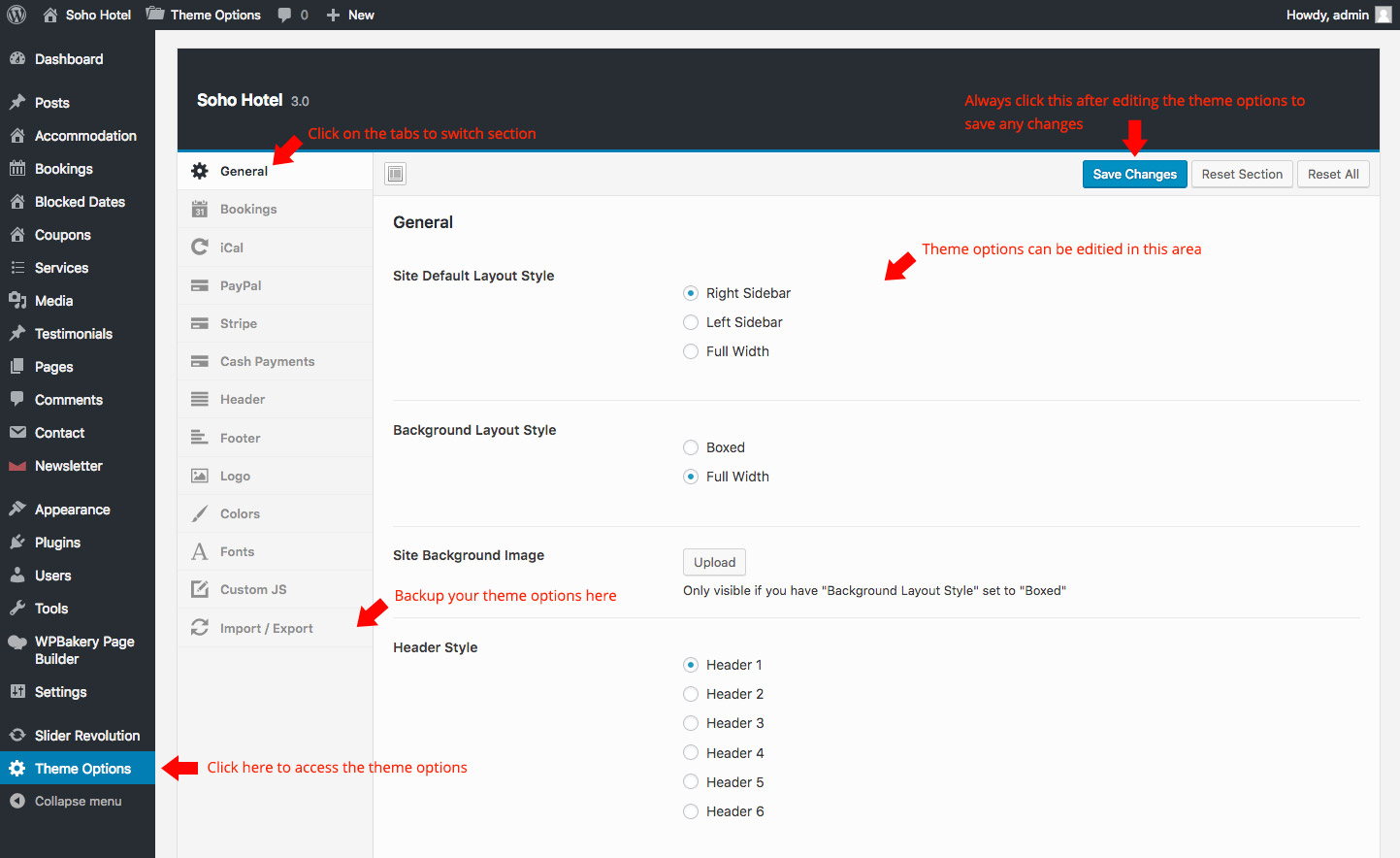Click the Reset Section button
Screen dimensions: 1400x858
point(1242,174)
